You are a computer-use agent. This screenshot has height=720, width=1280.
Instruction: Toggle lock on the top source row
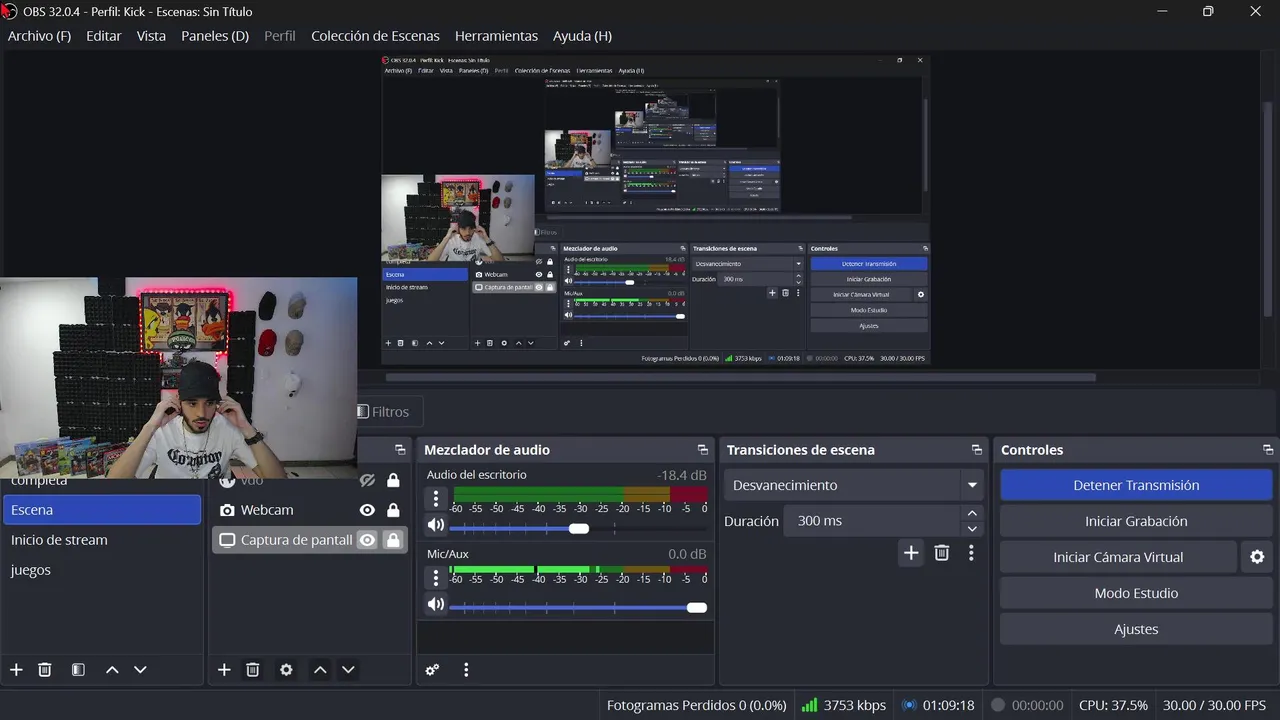(x=393, y=481)
